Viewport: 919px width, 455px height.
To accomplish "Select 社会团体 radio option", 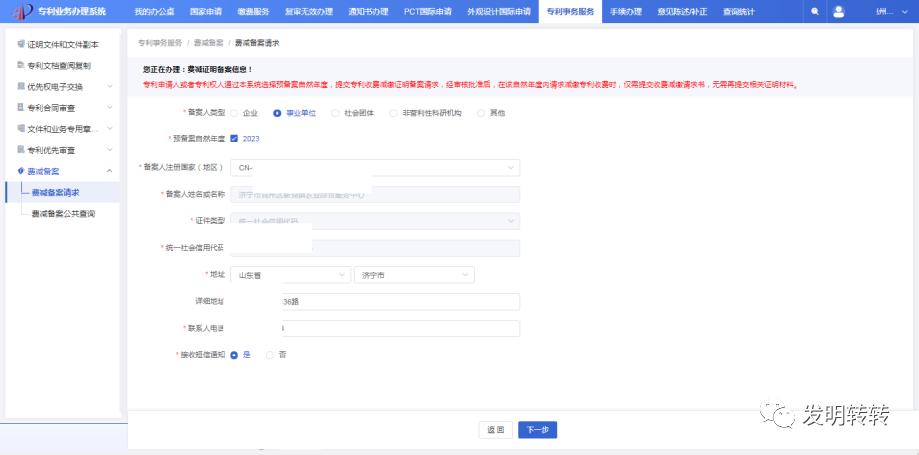I will tap(335, 113).
